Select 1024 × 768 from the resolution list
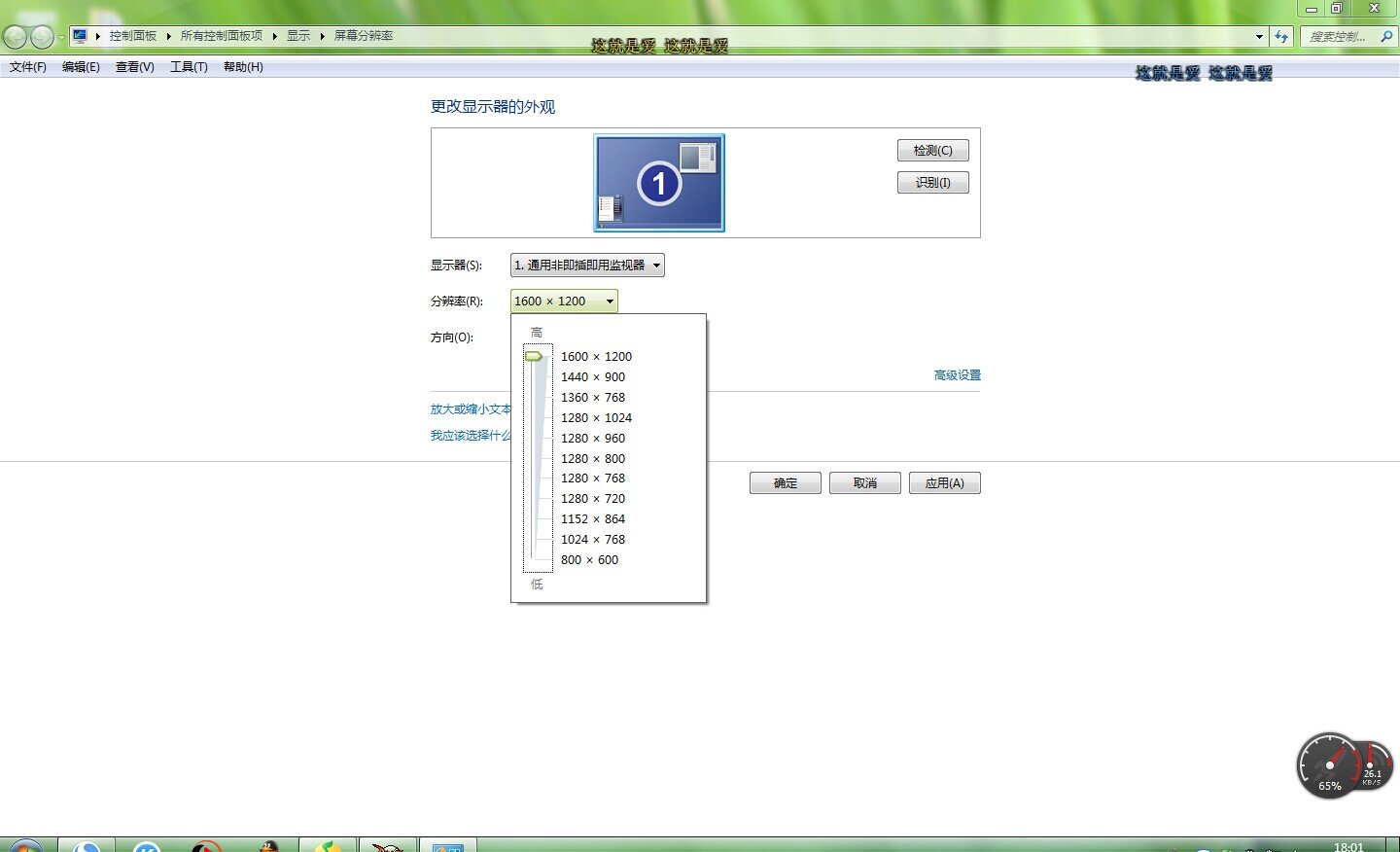1400x852 pixels. pos(593,539)
